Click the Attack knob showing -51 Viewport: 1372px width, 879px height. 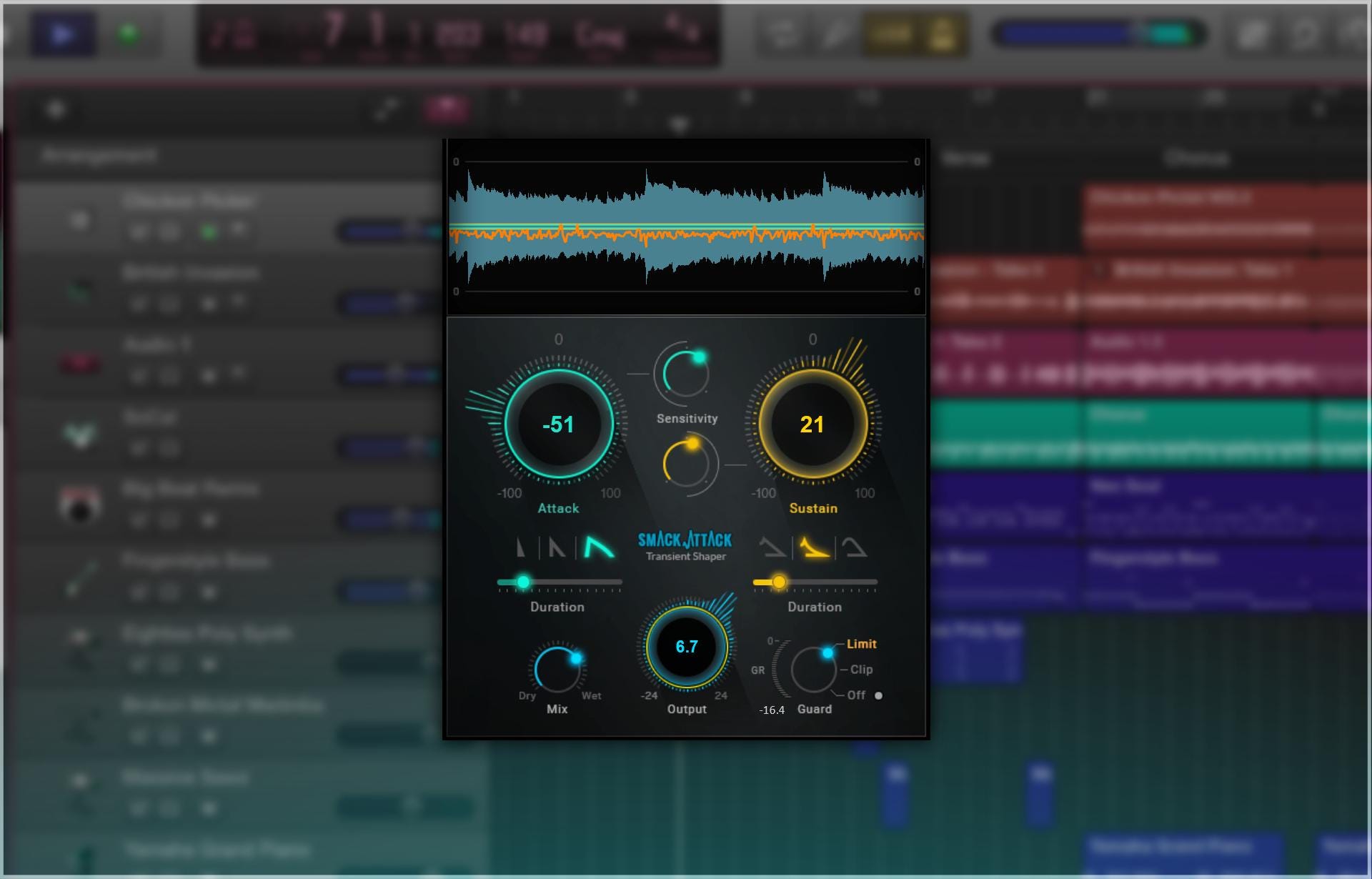(x=559, y=424)
